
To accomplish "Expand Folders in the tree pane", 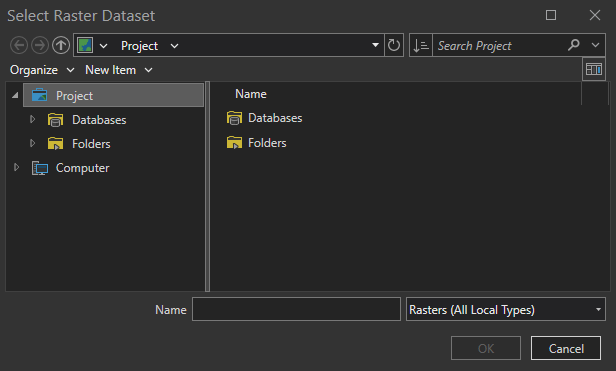I will [33, 143].
